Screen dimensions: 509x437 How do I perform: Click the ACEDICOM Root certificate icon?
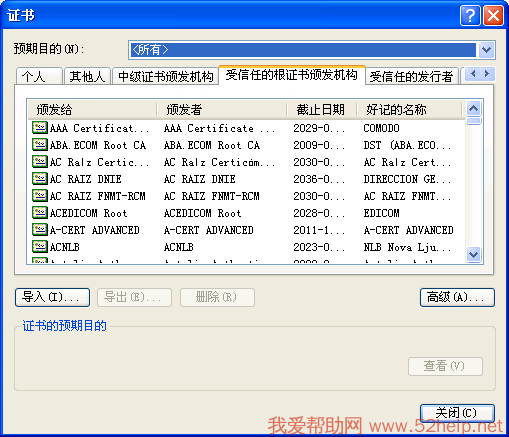pyautogui.click(x=40, y=213)
